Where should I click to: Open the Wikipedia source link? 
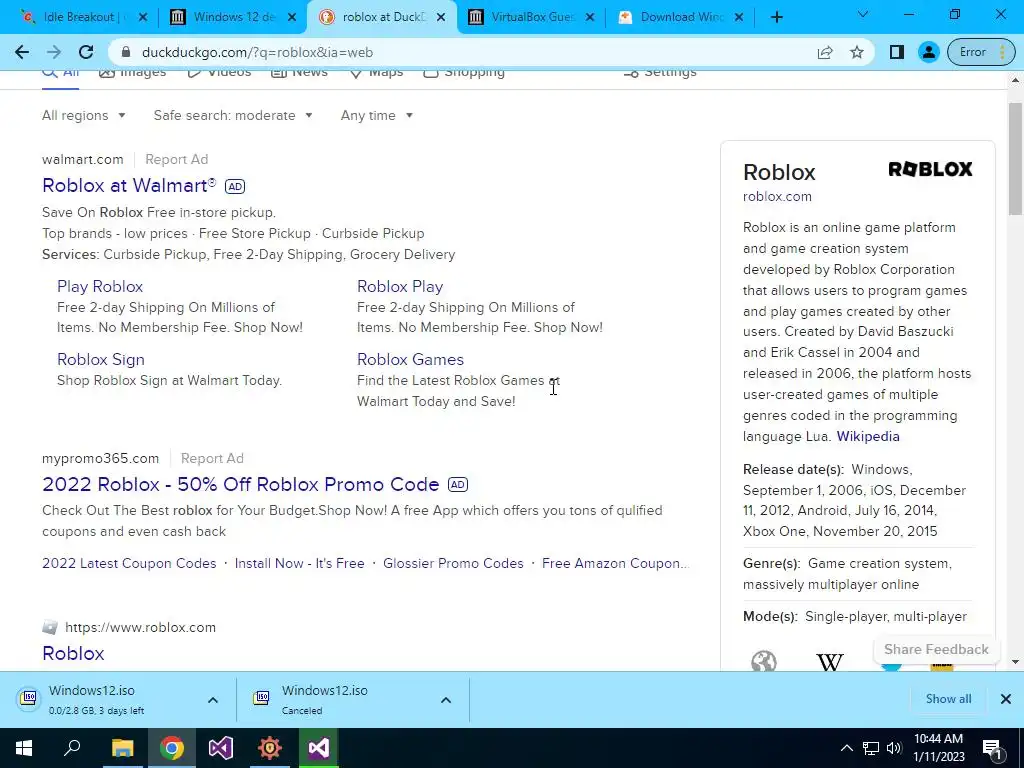[868, 437]
